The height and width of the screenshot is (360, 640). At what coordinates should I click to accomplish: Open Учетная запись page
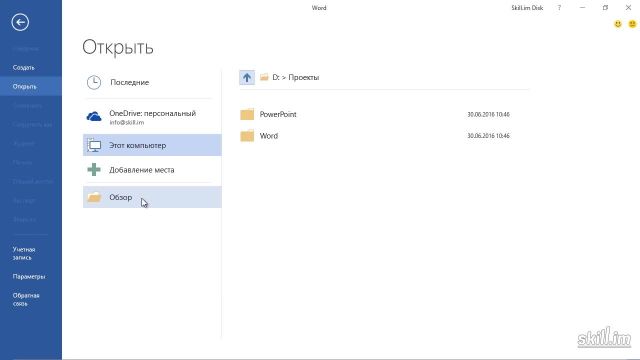coord(24,253)
